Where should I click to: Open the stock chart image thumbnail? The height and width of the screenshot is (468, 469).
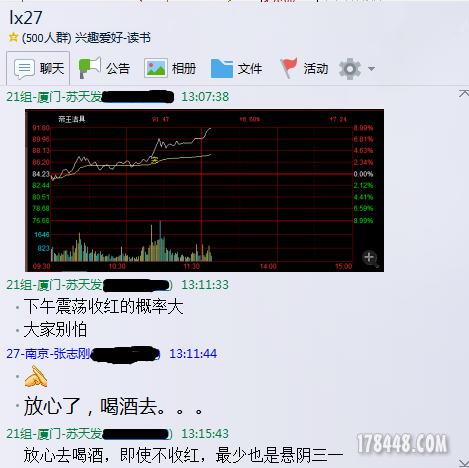tap(204, 190)
